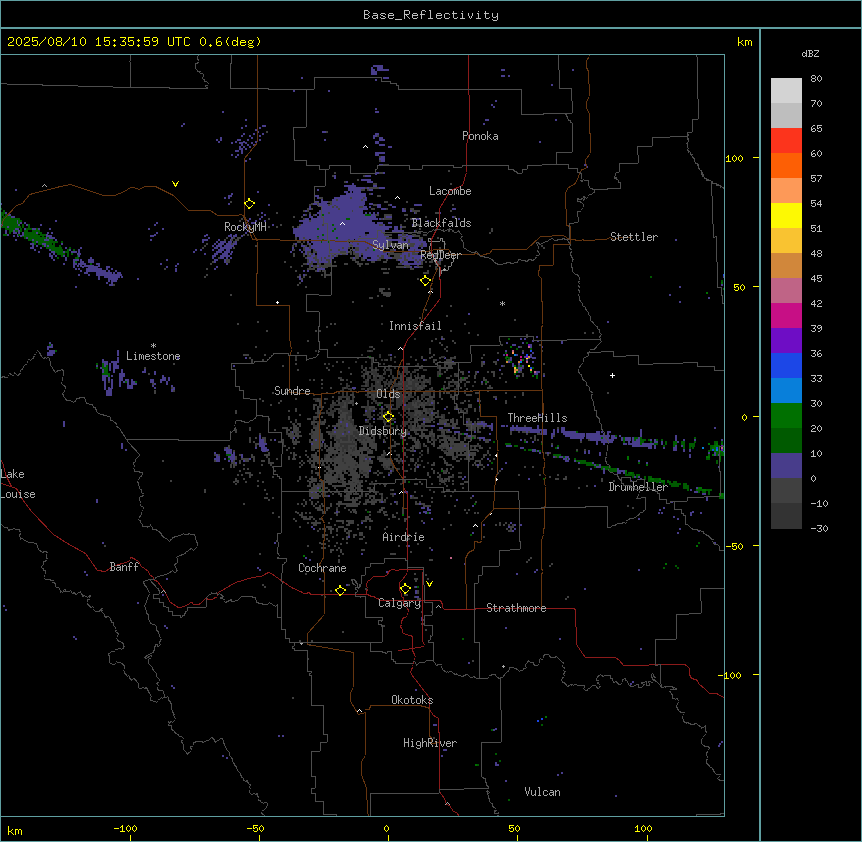This screenshot has height=842, width=862.
Task: Pick the deep orange 60-57 dBZ legend swatch
Action: click(786, 165)
